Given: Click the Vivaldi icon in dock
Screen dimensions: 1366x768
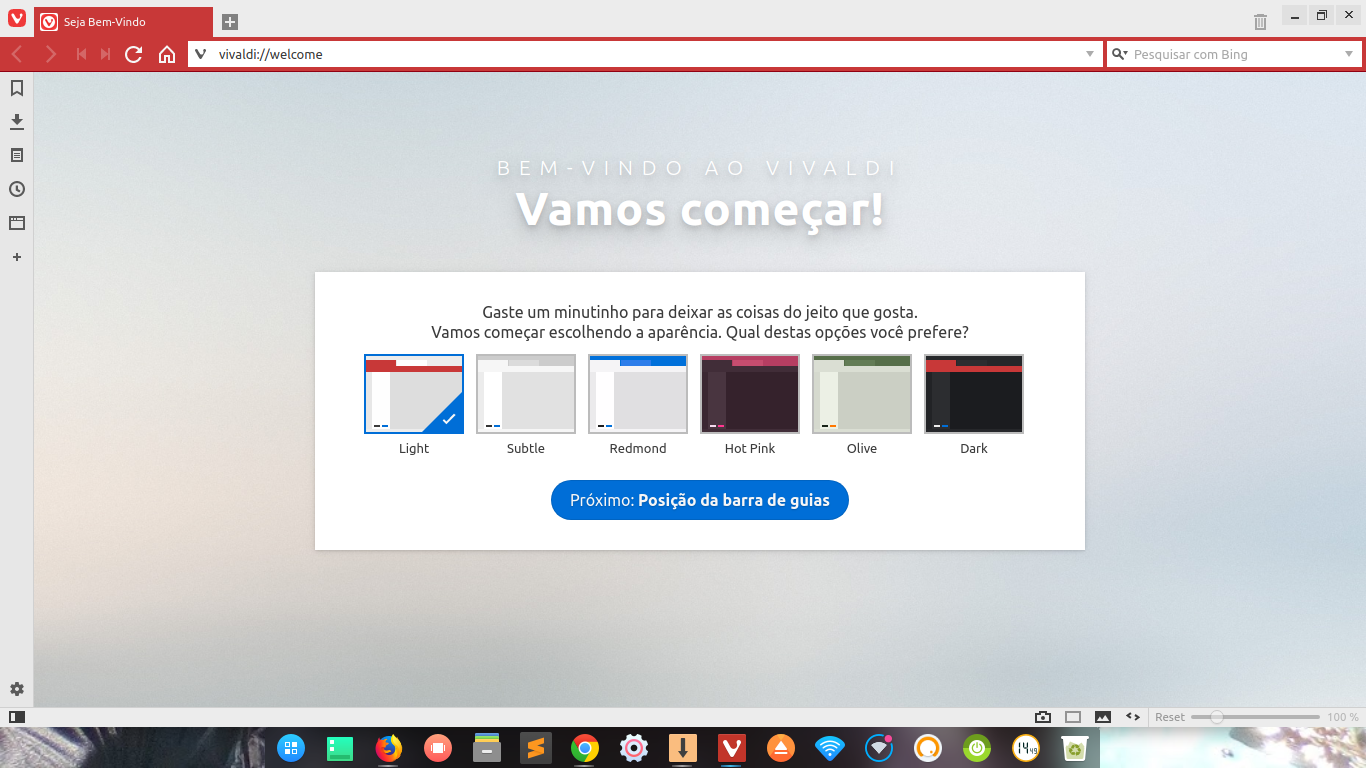Looking at the screenshot, I should [732, 748].
